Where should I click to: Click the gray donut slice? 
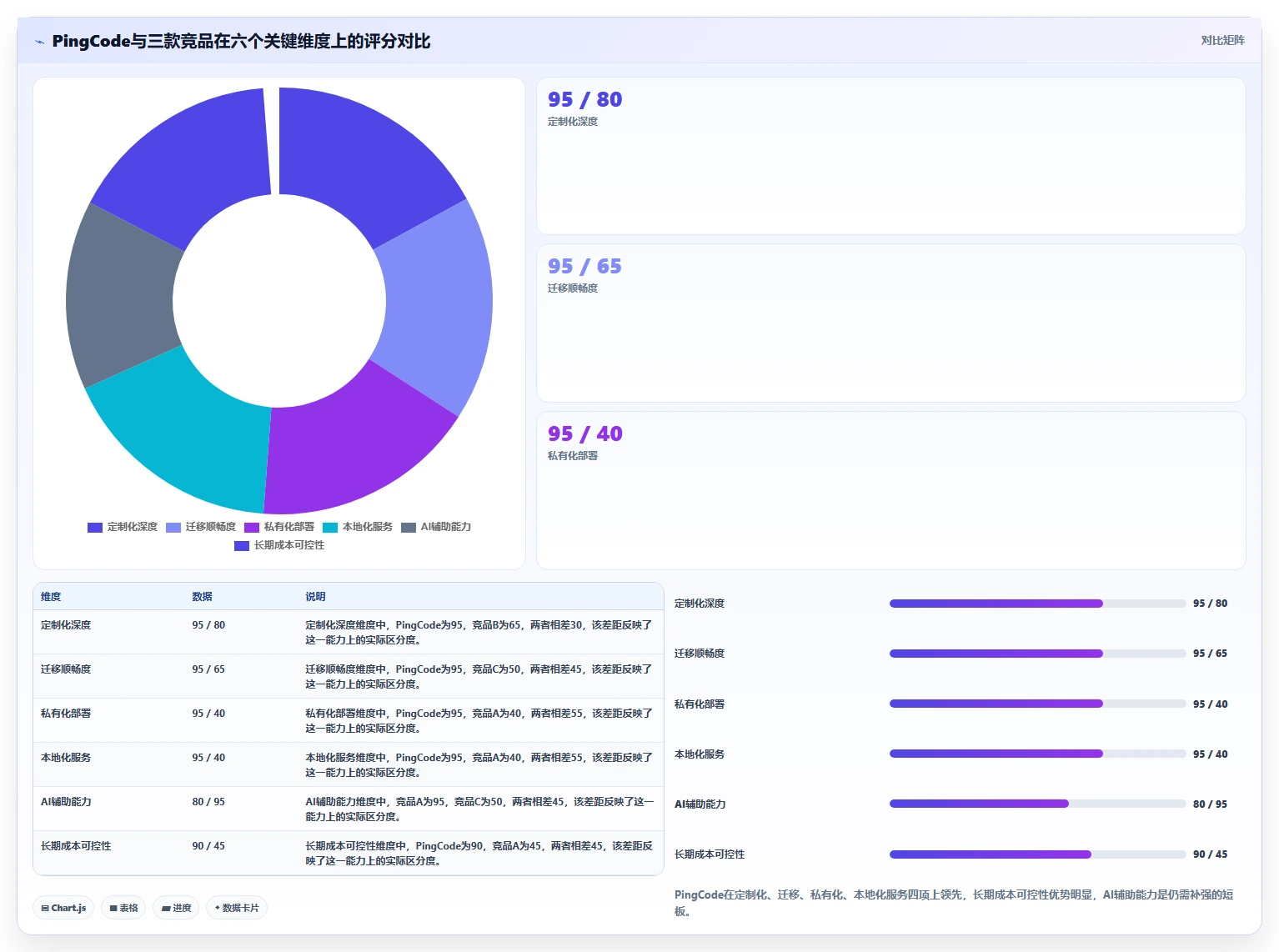(x=121, y=296)
